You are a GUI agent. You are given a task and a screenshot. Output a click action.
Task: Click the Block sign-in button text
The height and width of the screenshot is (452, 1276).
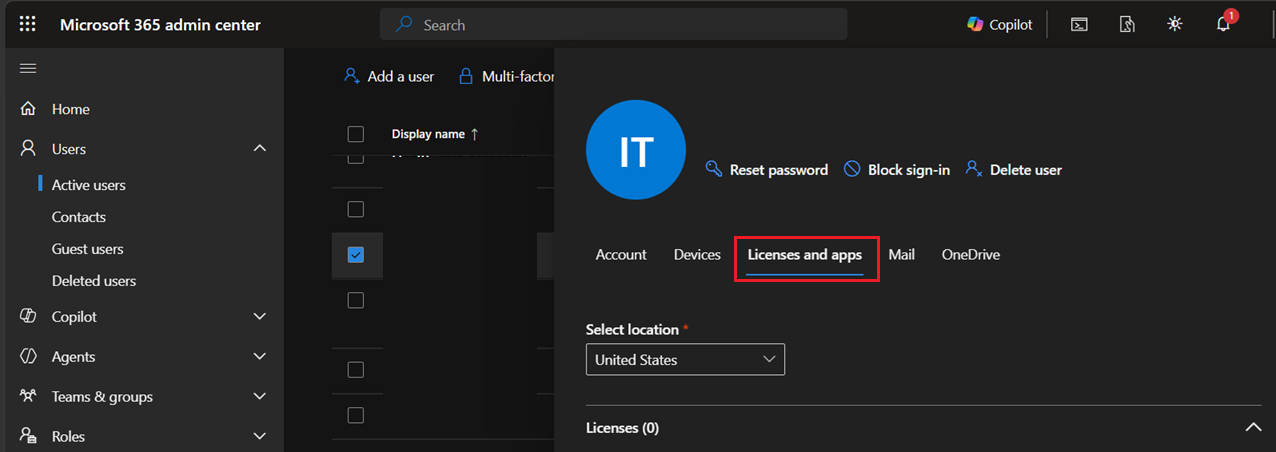click(x=909, y=170)
